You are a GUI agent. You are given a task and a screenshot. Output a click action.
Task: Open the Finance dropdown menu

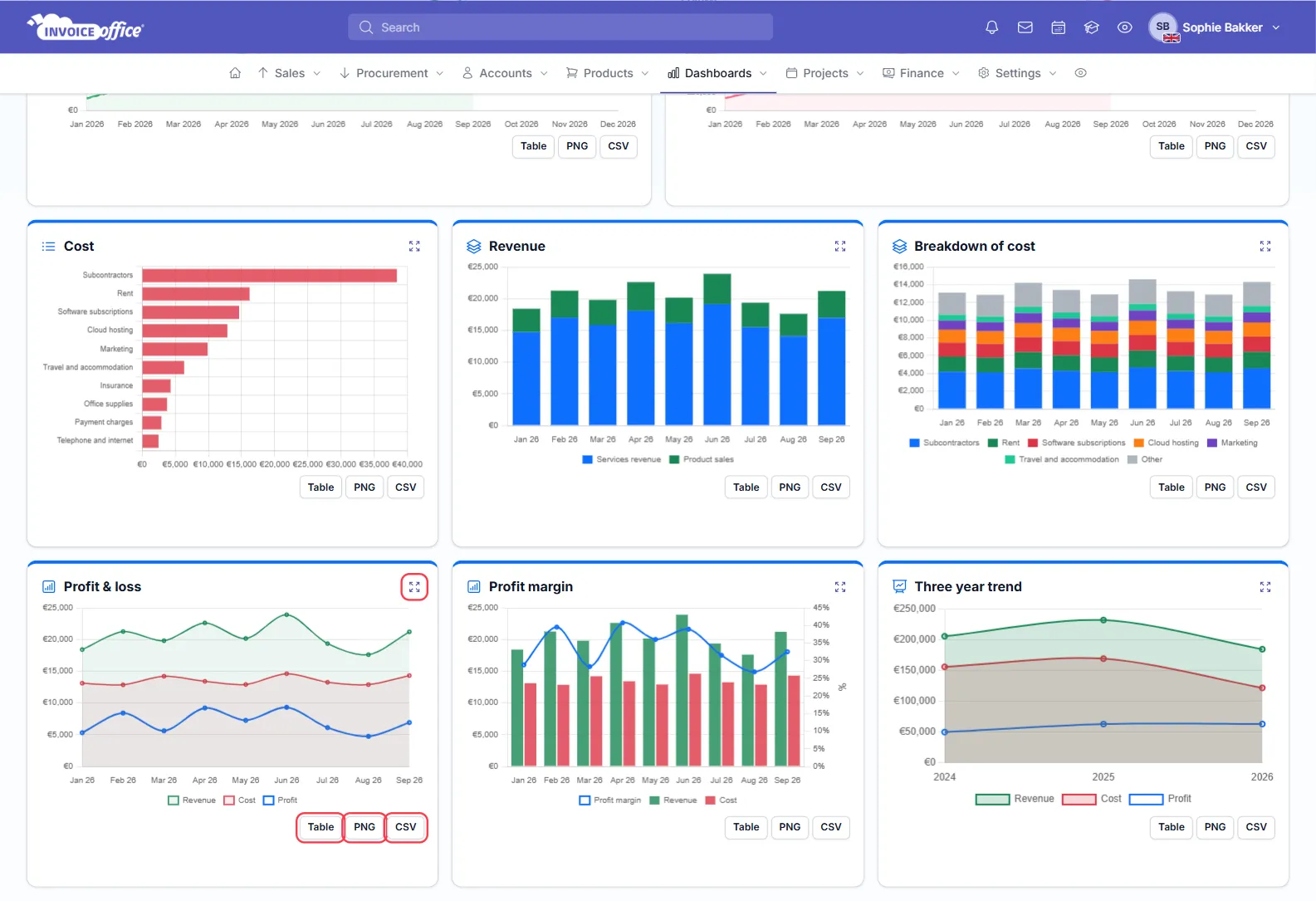click(922, 73)
